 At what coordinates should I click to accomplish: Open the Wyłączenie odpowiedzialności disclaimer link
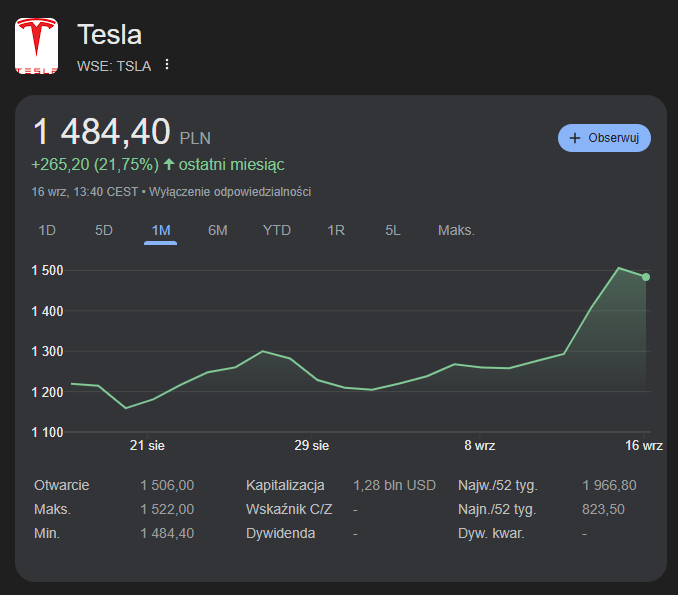click(230, 191)
